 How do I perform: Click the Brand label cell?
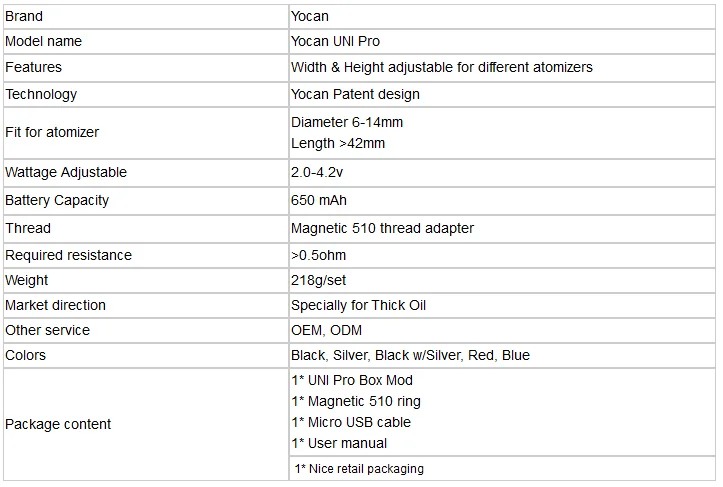point(25,16)
